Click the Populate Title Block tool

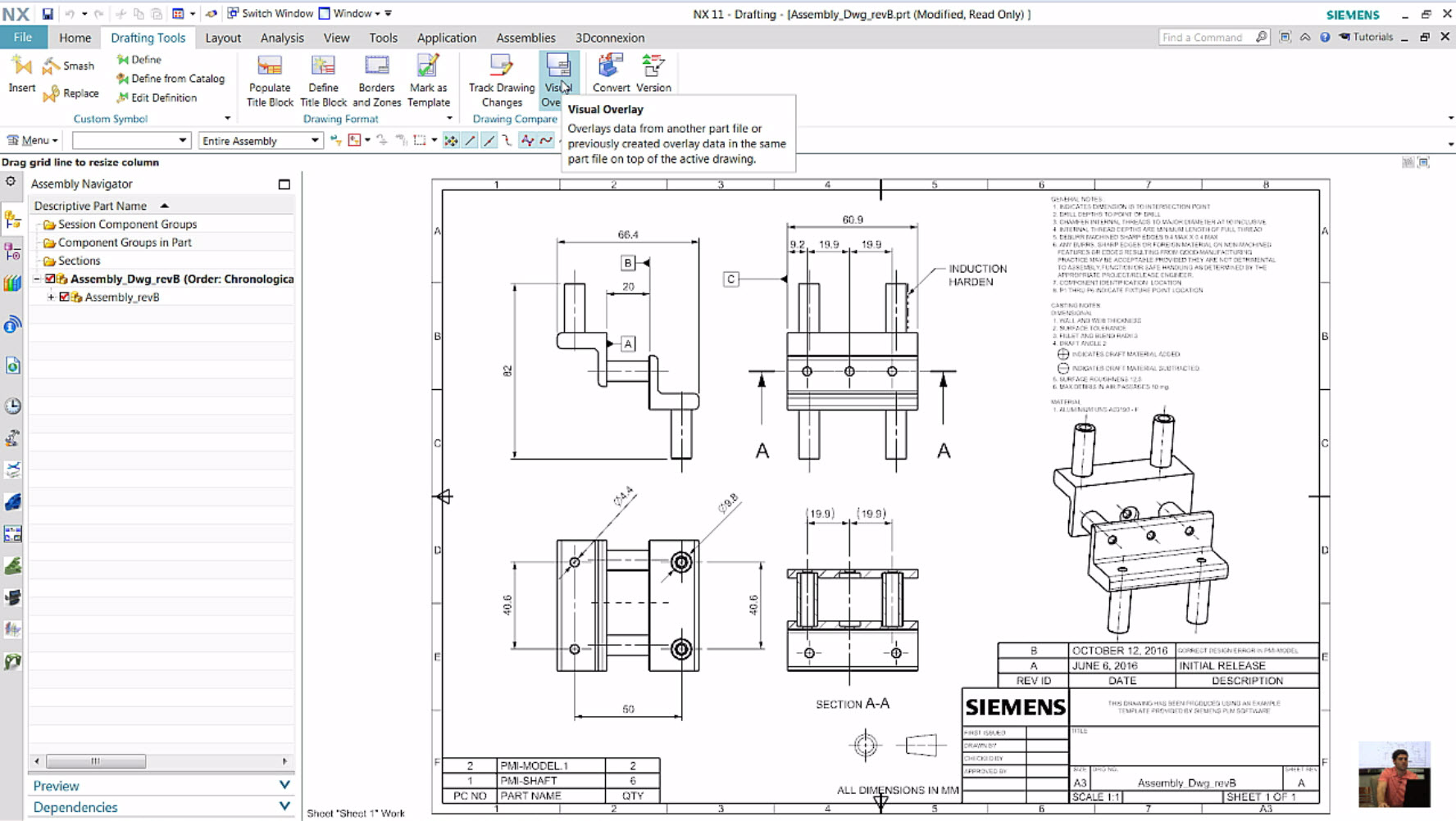point(269,78)
